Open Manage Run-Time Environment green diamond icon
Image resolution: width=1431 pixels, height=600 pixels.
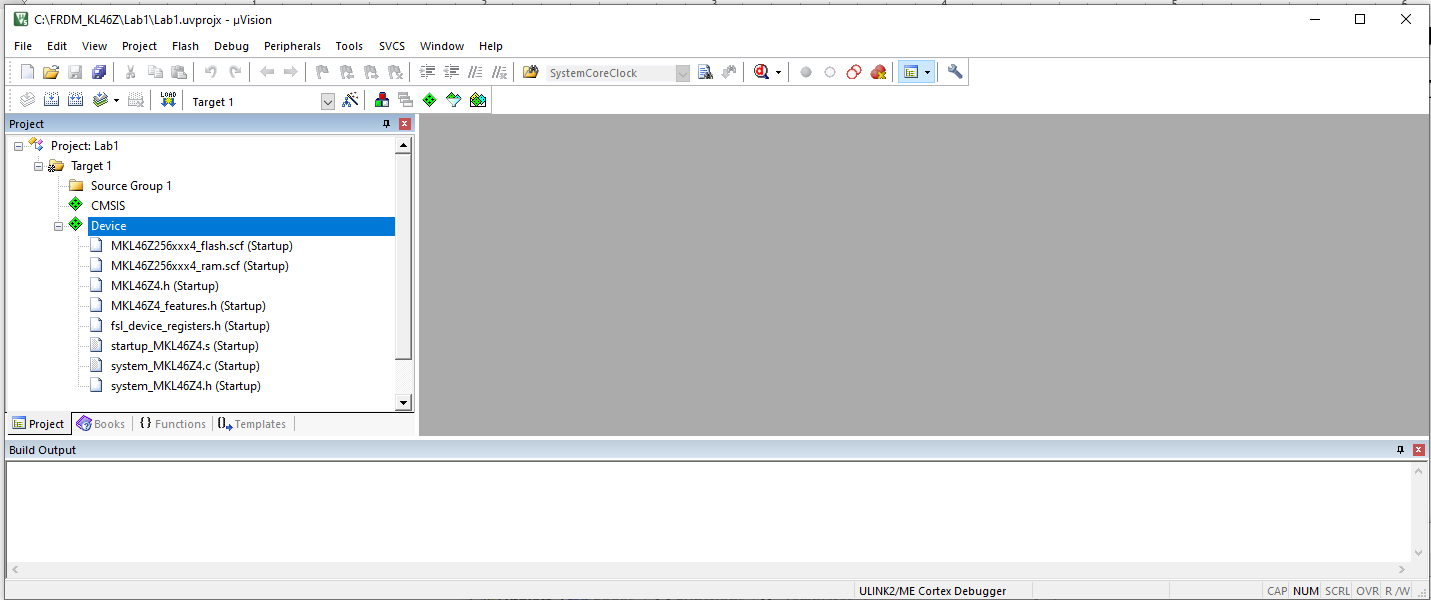click(x=429, y=100)
